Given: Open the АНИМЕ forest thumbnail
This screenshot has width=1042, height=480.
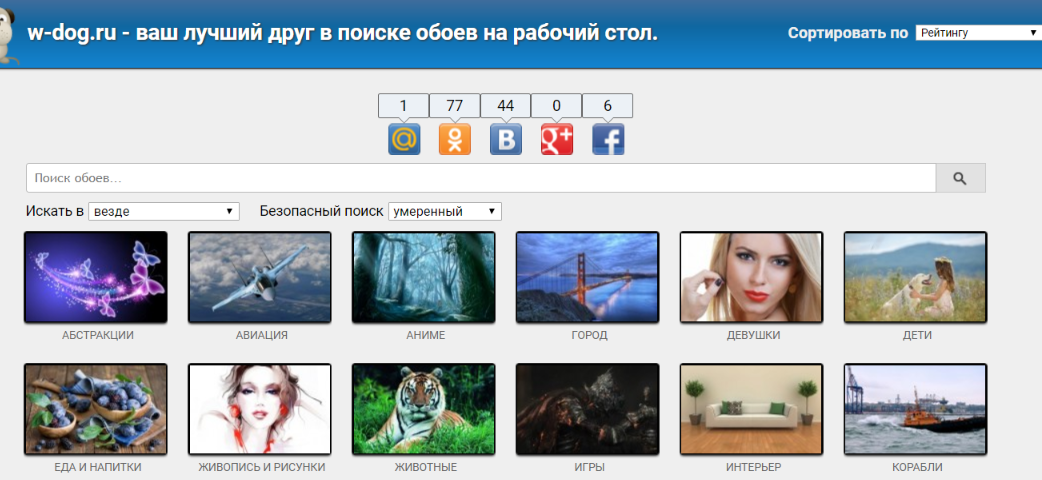Looking at the screenshot, I should point(423,277).
